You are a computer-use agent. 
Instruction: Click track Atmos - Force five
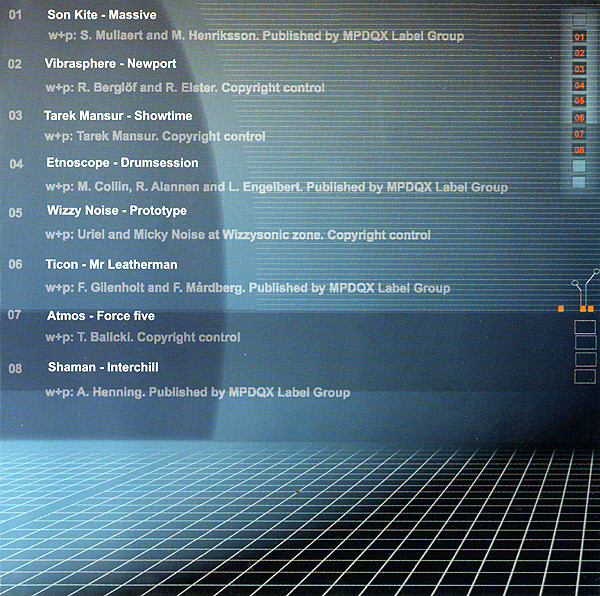[x=101, y=315]
